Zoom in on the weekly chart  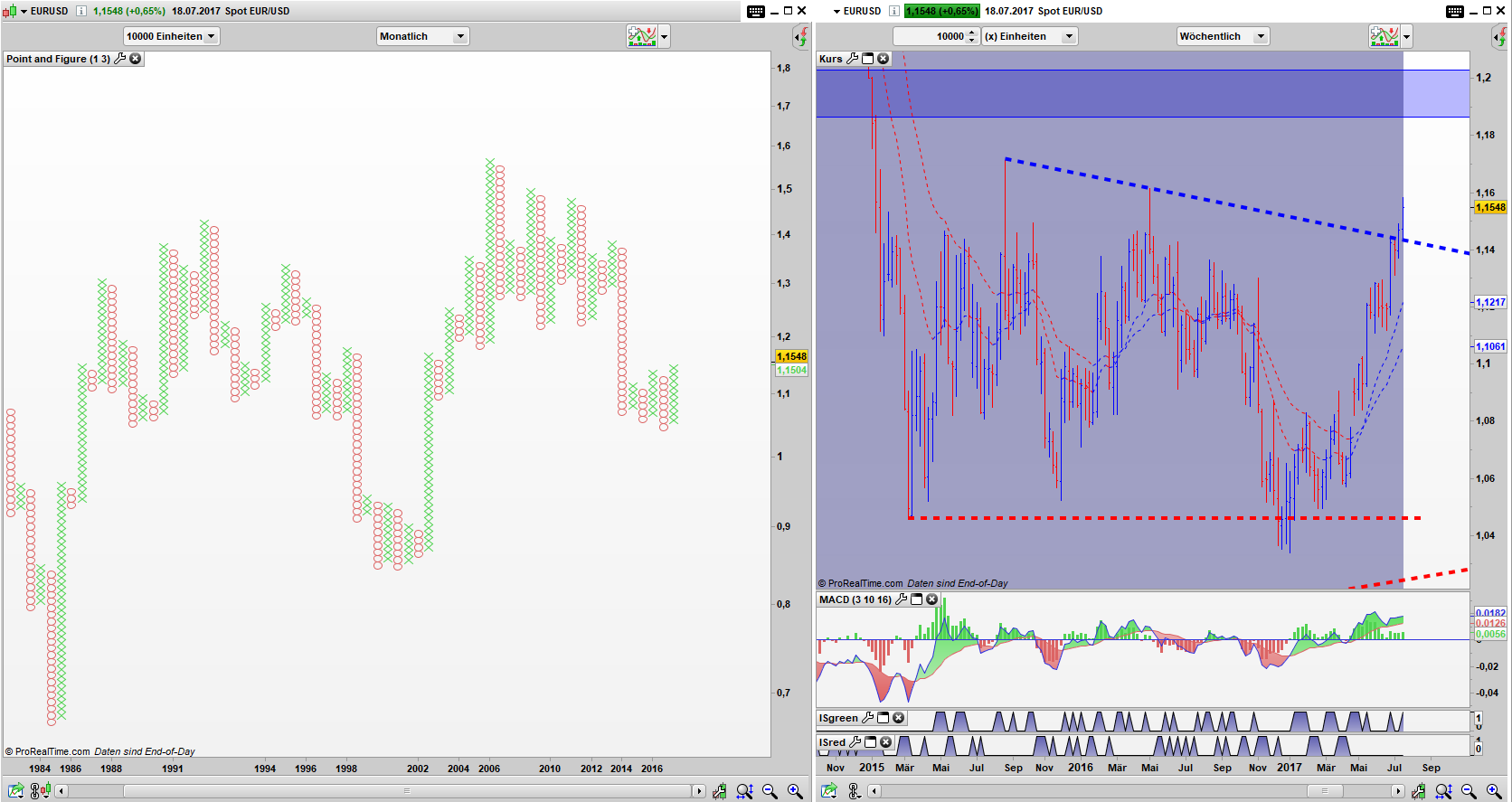coord(1494,791)
